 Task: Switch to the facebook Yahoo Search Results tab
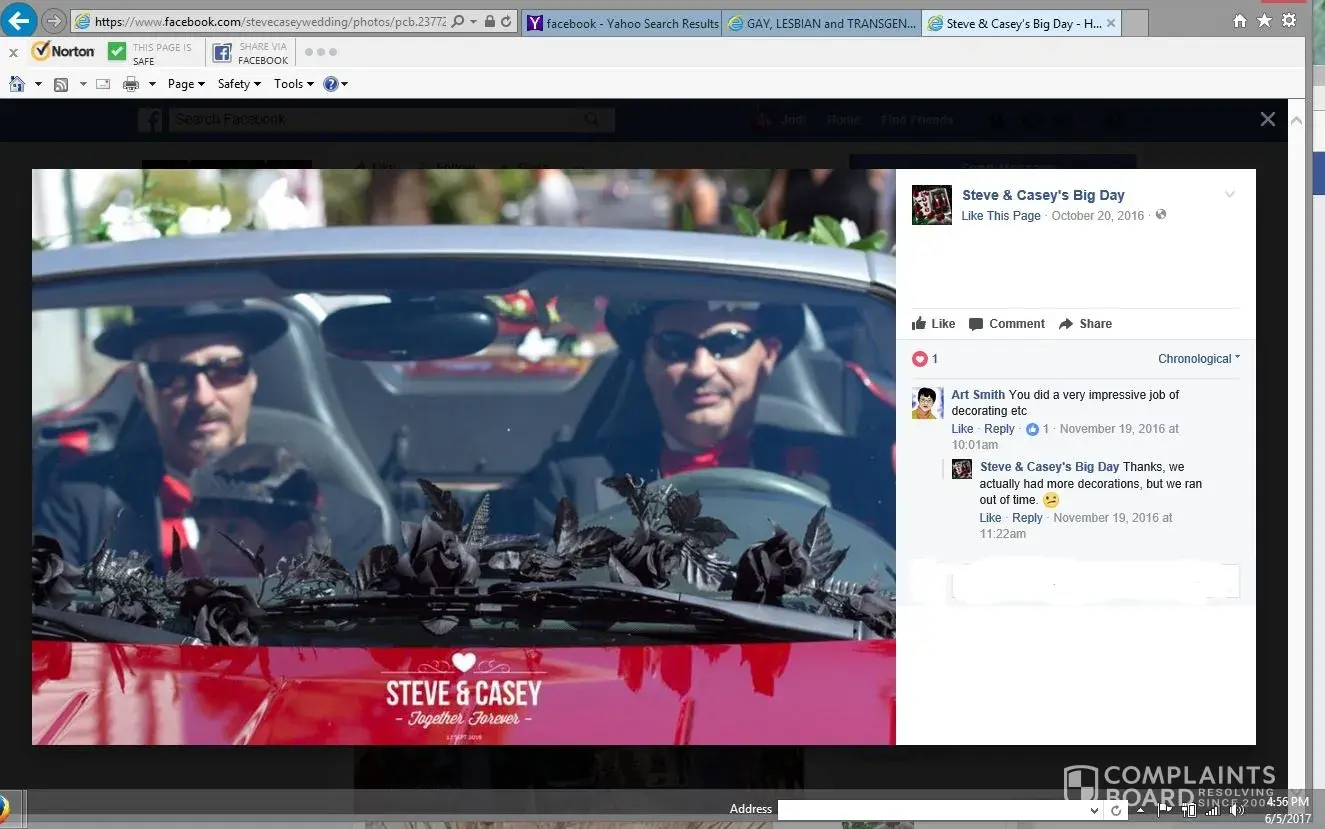point(622,23)
